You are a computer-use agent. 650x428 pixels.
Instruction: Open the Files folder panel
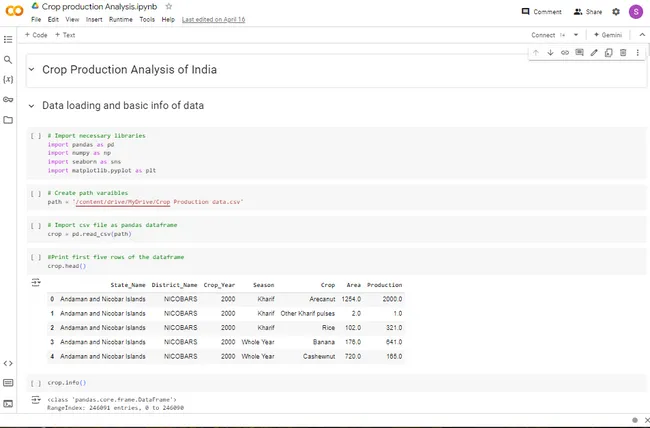8,120
